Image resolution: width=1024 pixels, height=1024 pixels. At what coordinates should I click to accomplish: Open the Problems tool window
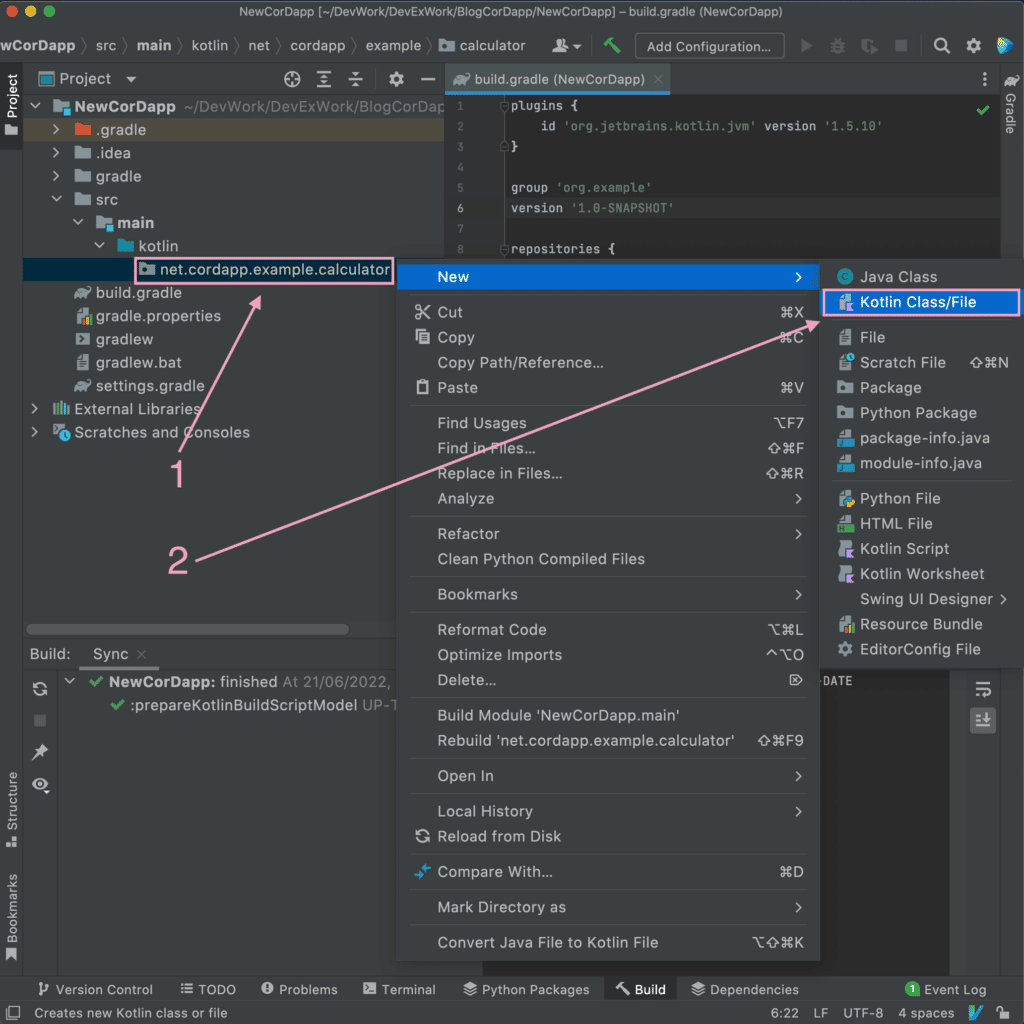point(299,989)
